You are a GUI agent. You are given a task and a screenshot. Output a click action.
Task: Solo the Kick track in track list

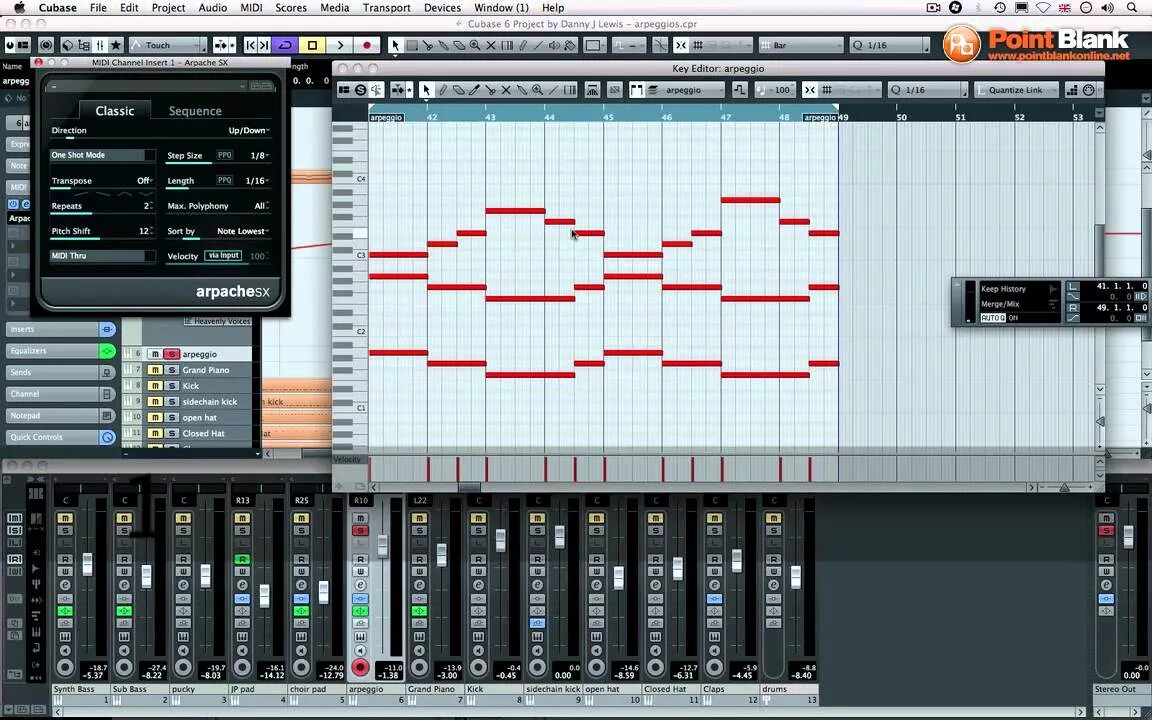coord(171,386)
